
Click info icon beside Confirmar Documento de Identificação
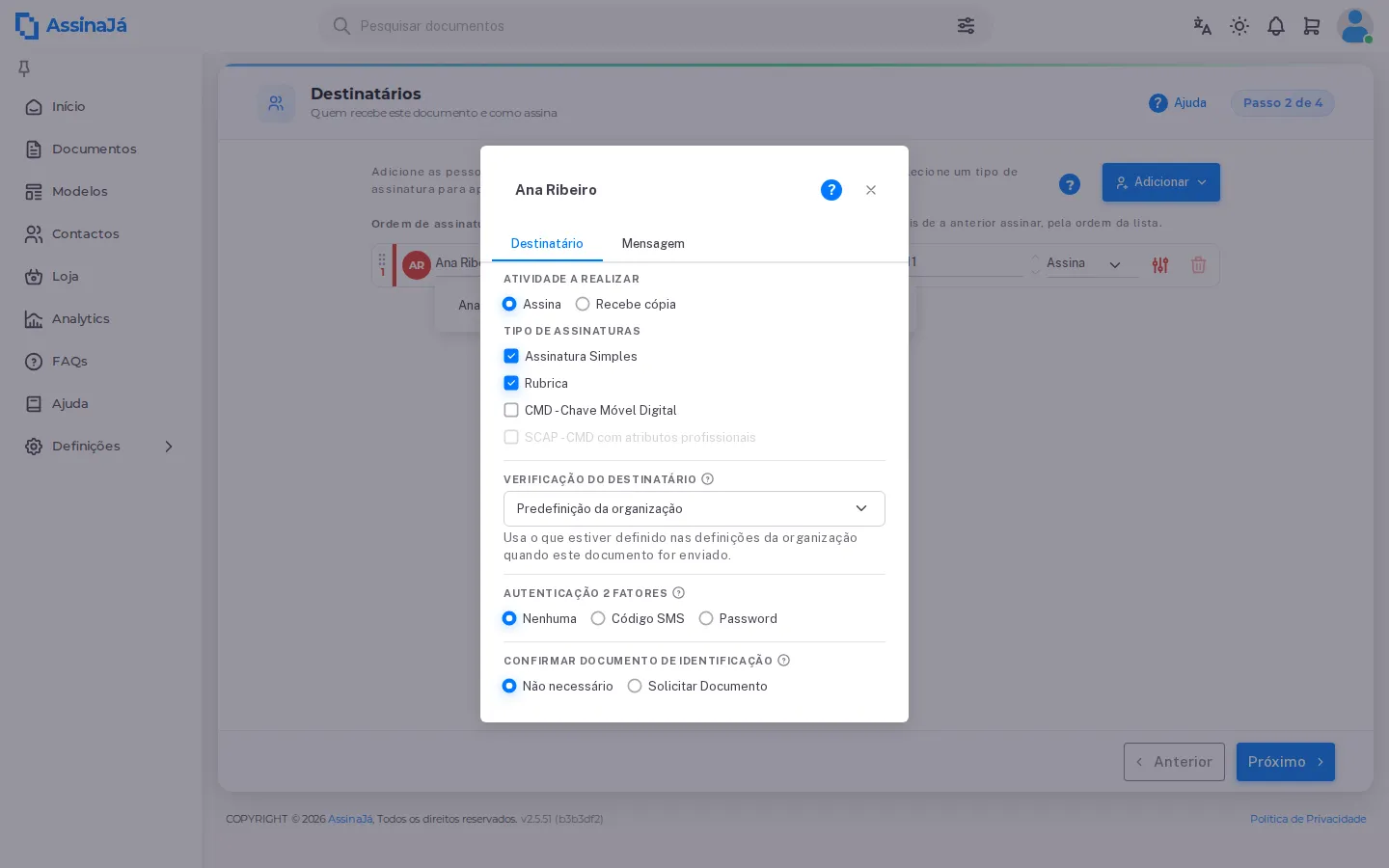coord(784,661)
